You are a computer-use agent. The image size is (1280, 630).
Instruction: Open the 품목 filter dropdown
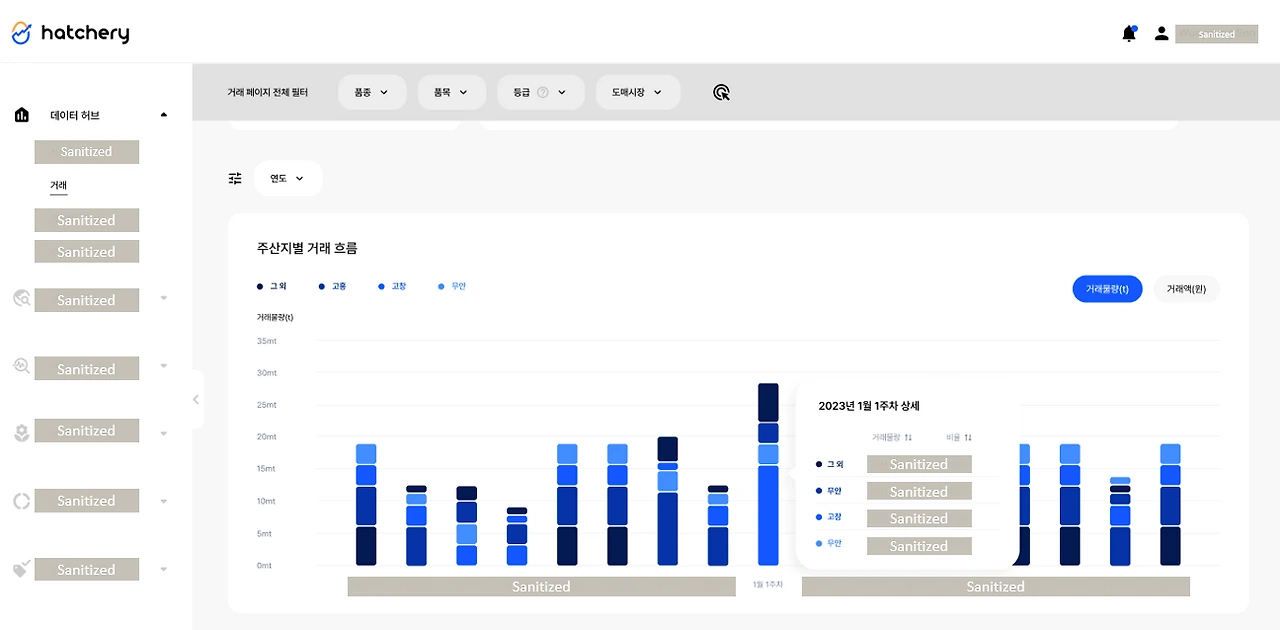451,92
